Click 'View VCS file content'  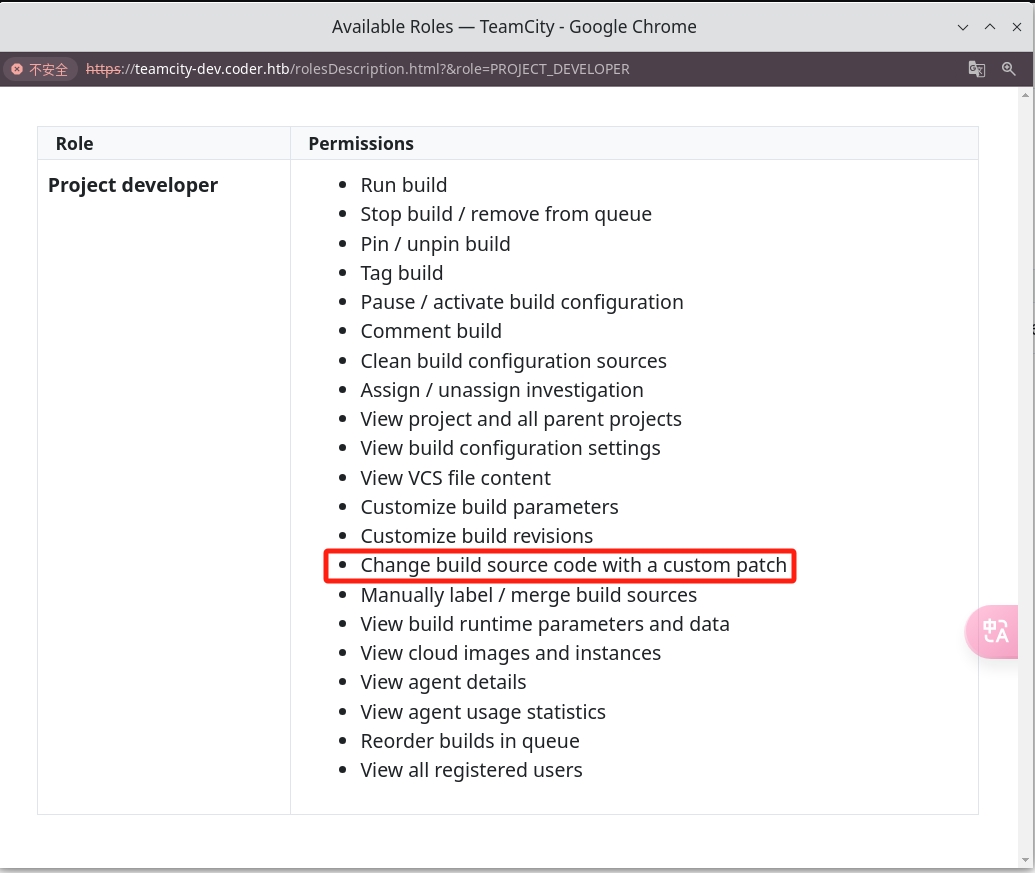(x=455, y=478)
